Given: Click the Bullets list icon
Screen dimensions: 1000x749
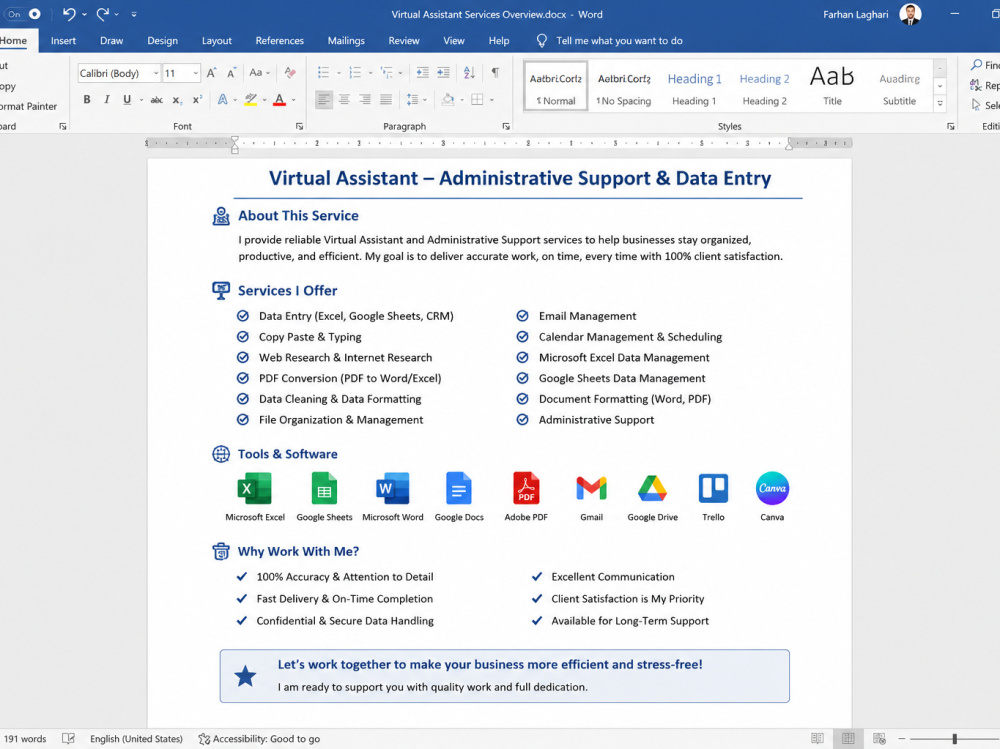Looking at the screenshot, I should tap(323, 73).
